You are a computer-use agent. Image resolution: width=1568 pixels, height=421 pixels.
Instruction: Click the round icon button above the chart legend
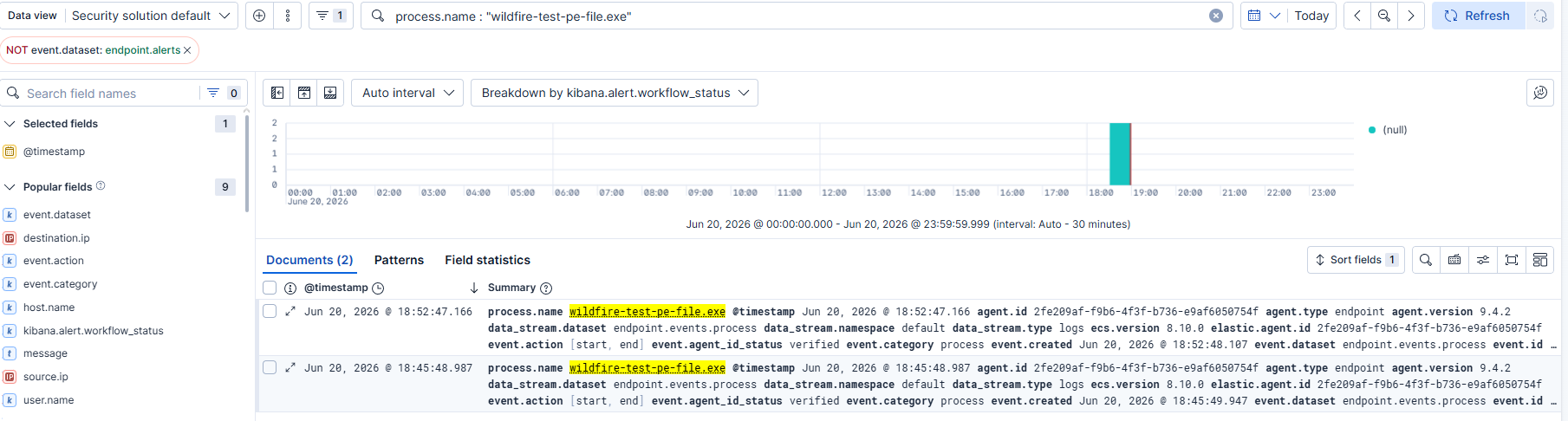coord(1540,93)
